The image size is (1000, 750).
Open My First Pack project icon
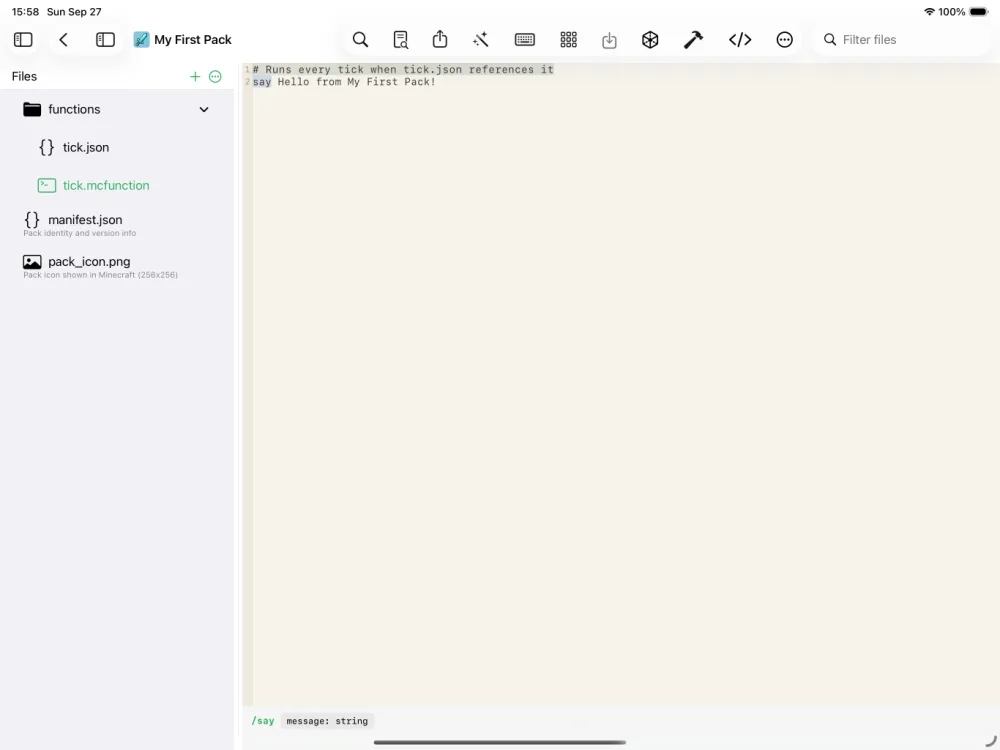coord(141,40)
